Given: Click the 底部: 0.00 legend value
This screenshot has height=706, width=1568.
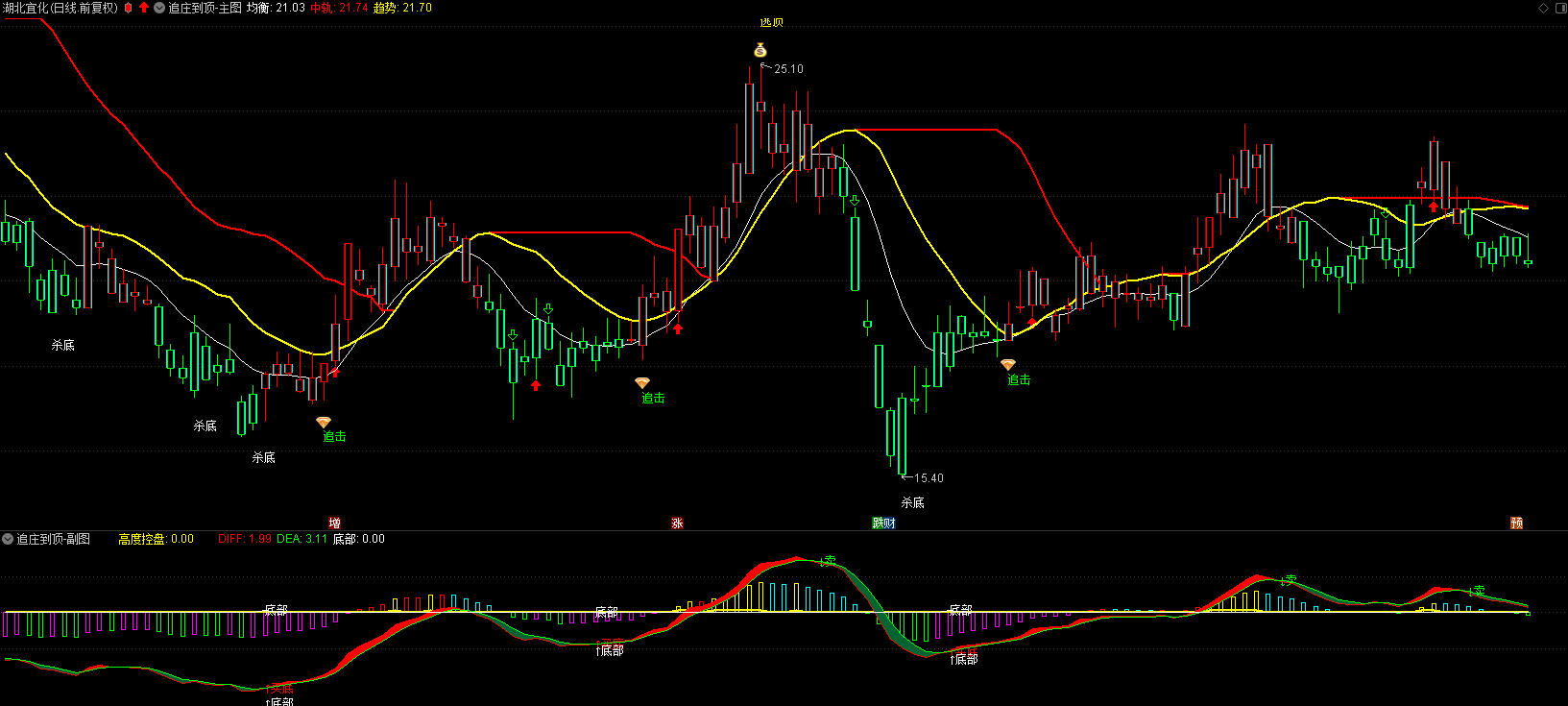Looking at the screenshot, I should point(358,539).
